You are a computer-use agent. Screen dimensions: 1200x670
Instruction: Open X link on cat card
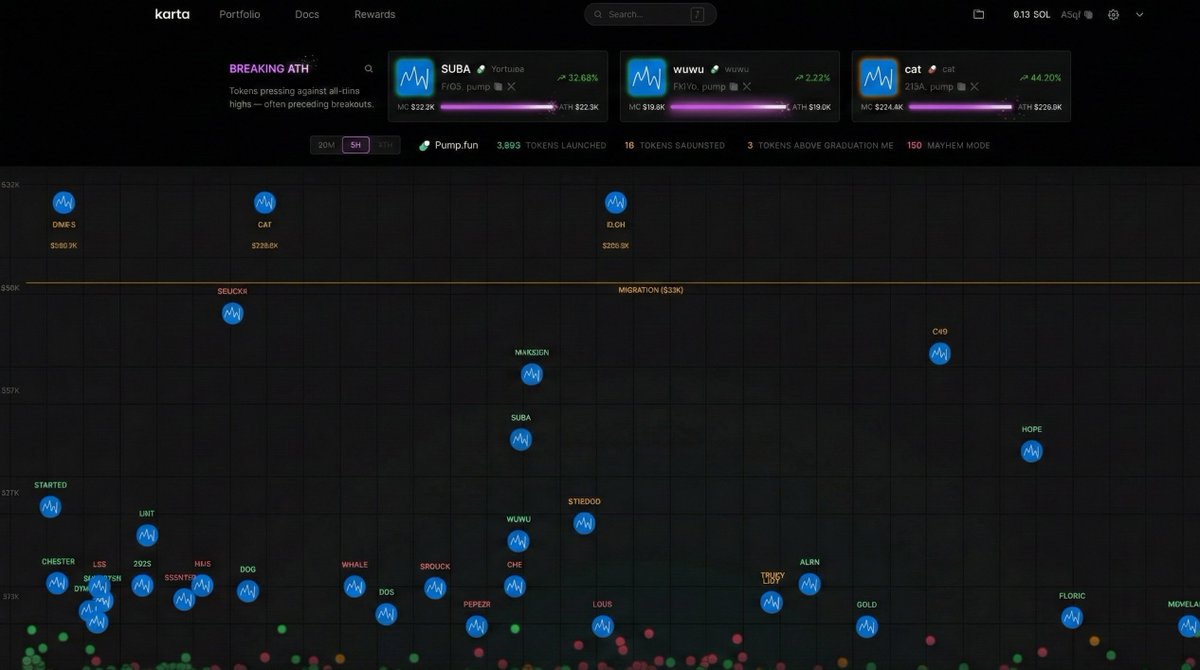(x=975, y=87)
